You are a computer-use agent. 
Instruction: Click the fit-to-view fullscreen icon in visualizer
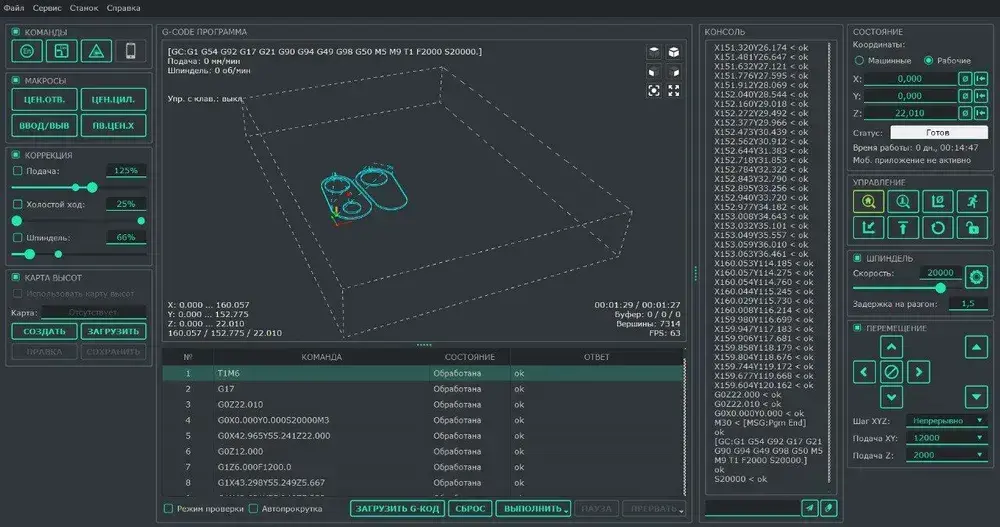coord(674,91)
